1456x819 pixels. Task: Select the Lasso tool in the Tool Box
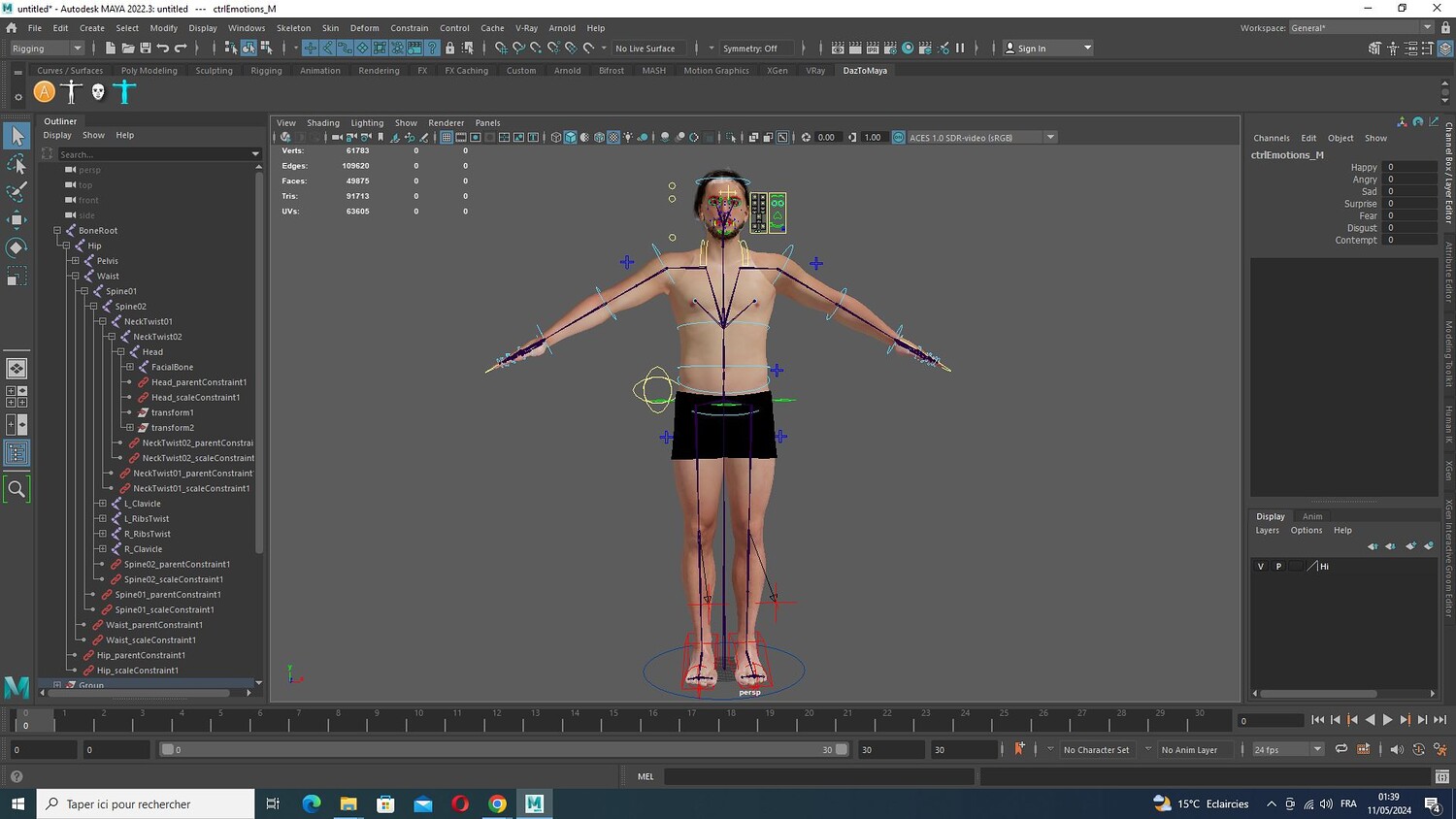tap(17, 164)
